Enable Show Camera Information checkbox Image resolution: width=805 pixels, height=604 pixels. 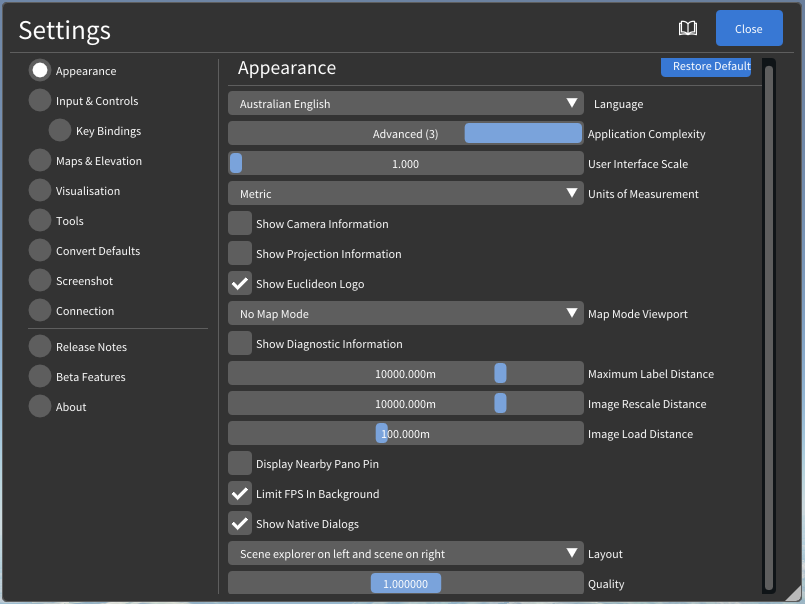tap(240, 224)
